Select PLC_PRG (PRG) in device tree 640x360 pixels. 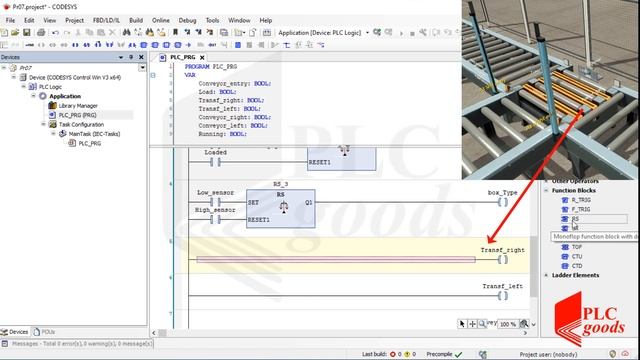[x=77, y=115]
